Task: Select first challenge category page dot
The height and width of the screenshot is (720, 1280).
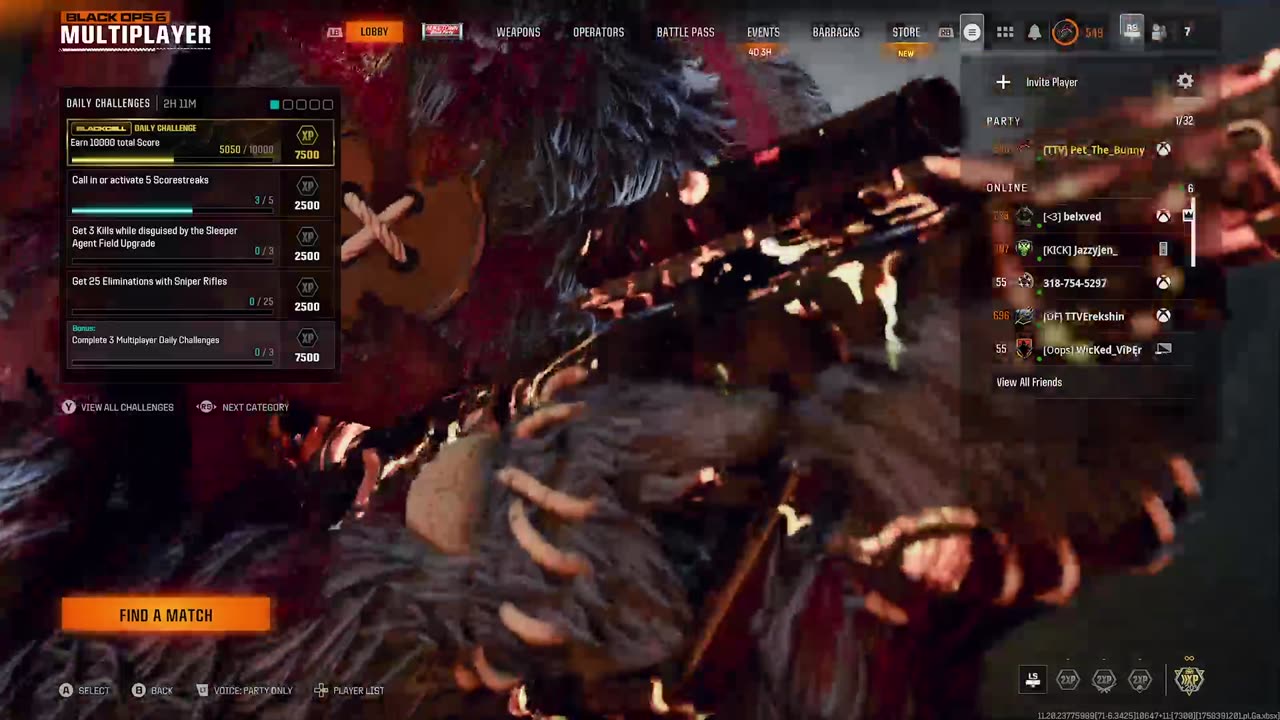Action: pos(275,104)
